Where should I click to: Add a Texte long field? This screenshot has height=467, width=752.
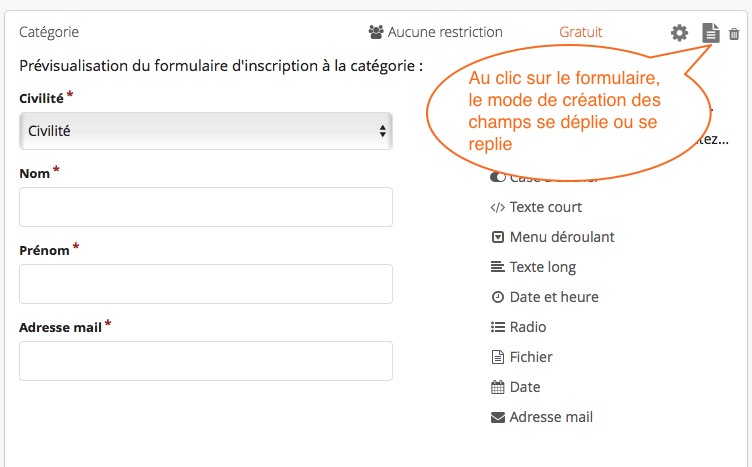click(x=533, y=267)
